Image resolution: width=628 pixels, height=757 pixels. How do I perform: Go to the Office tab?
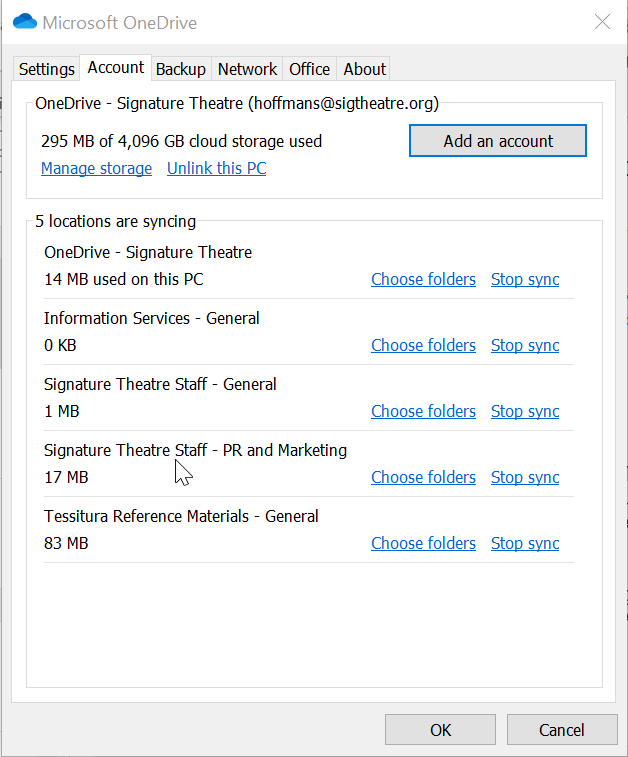point(309,69)
